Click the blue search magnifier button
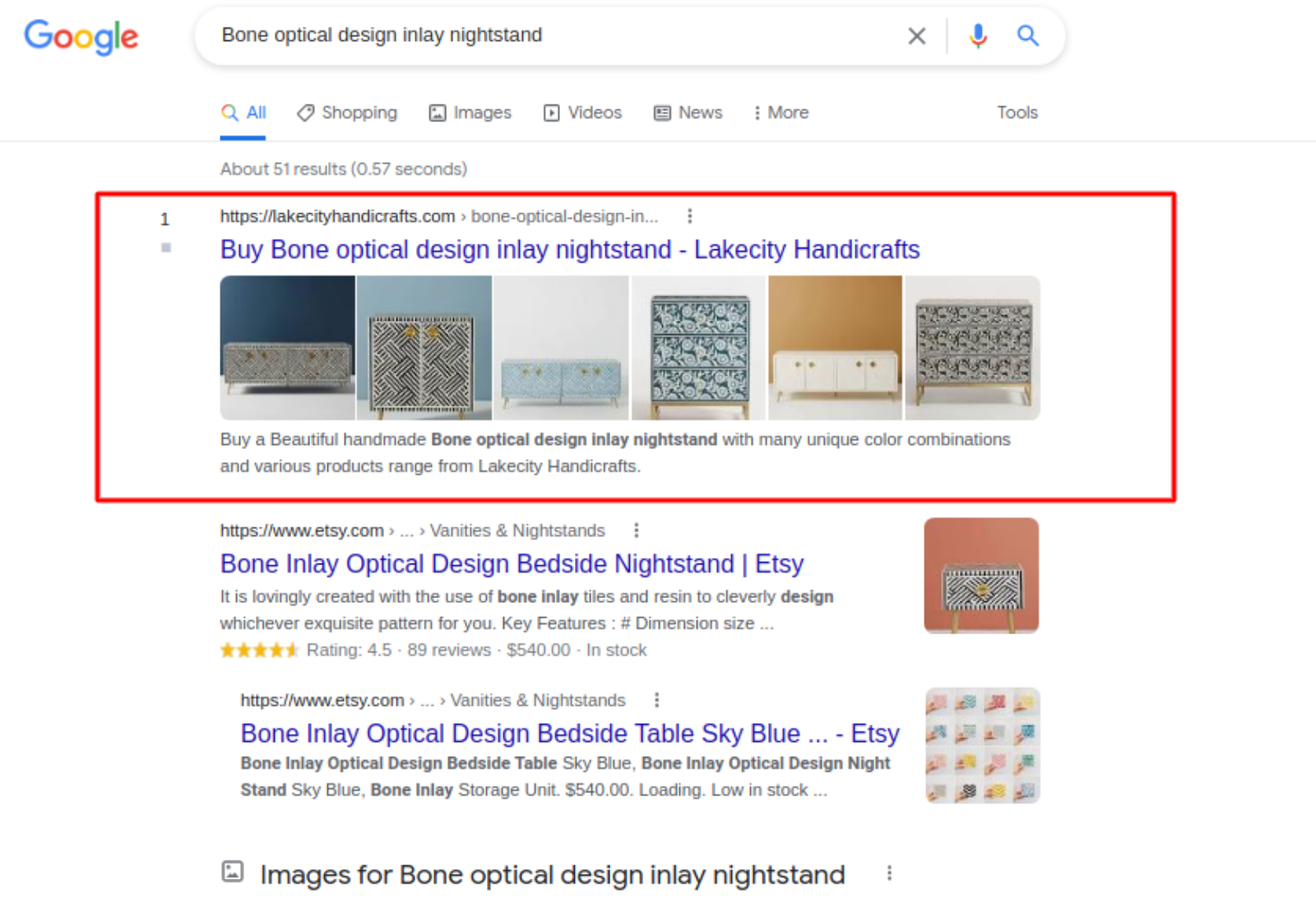Viewport: 1316px width, 905px height. click(x=1027, y=35)
